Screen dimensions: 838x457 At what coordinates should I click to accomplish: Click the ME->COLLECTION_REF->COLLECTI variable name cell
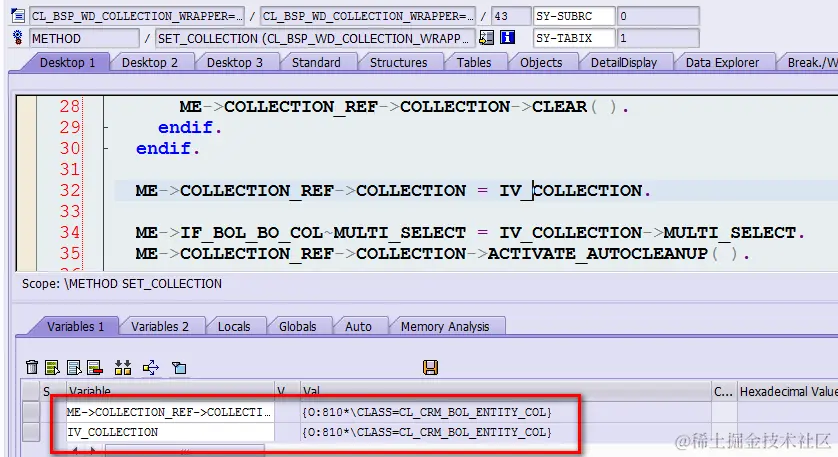tap(170, 412)
